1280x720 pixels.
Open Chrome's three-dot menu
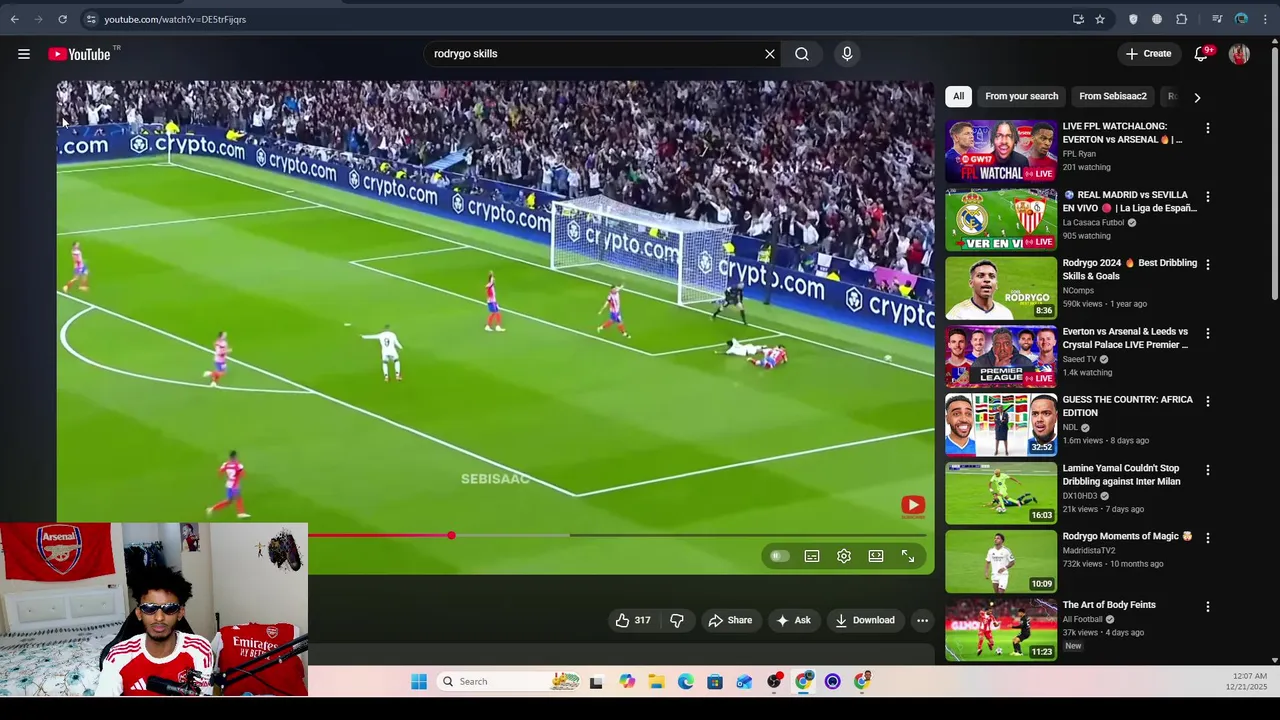click(1265, 19)
